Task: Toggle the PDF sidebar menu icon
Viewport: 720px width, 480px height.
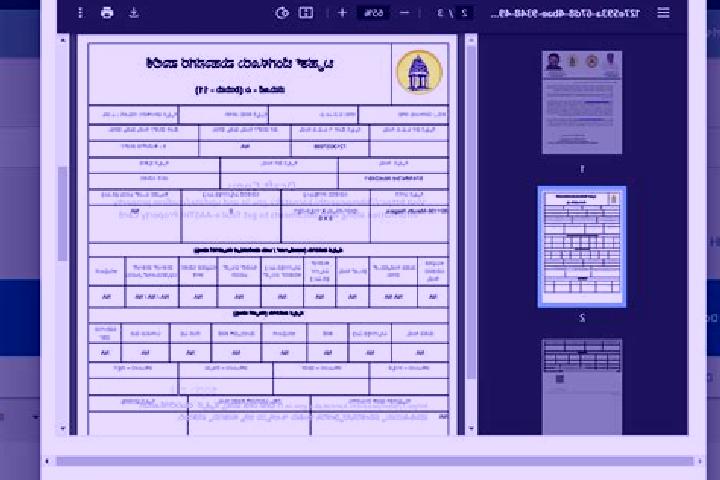Action: (x=663, y=12)
